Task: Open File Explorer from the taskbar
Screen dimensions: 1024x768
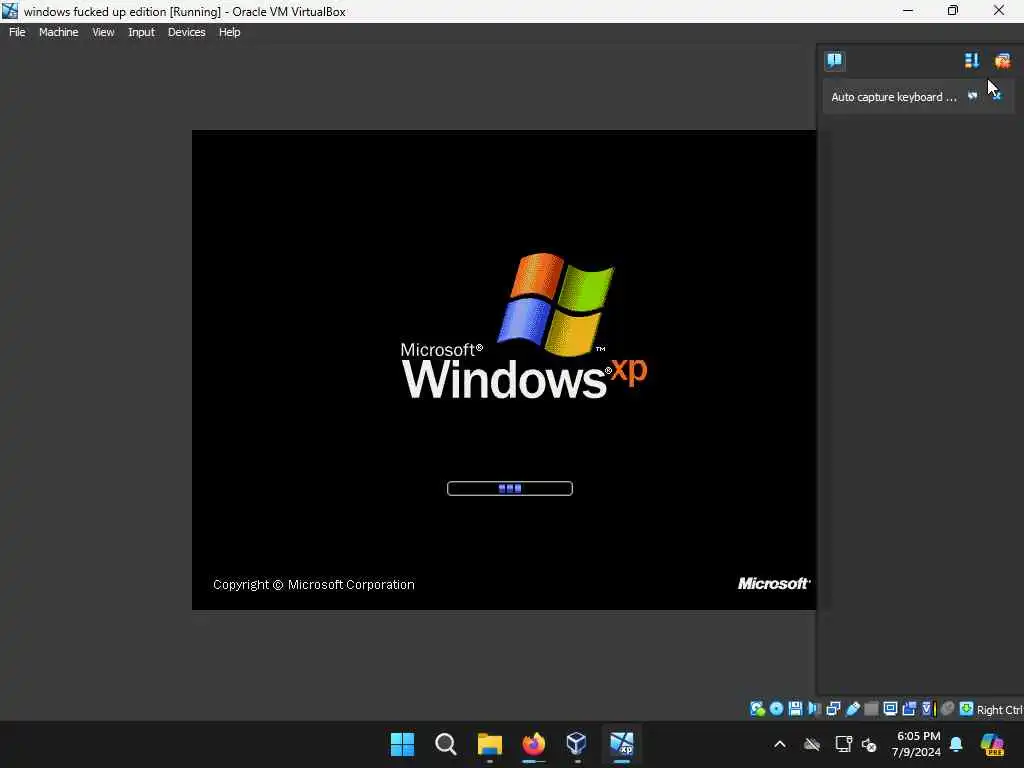Action: click(490, 744)
